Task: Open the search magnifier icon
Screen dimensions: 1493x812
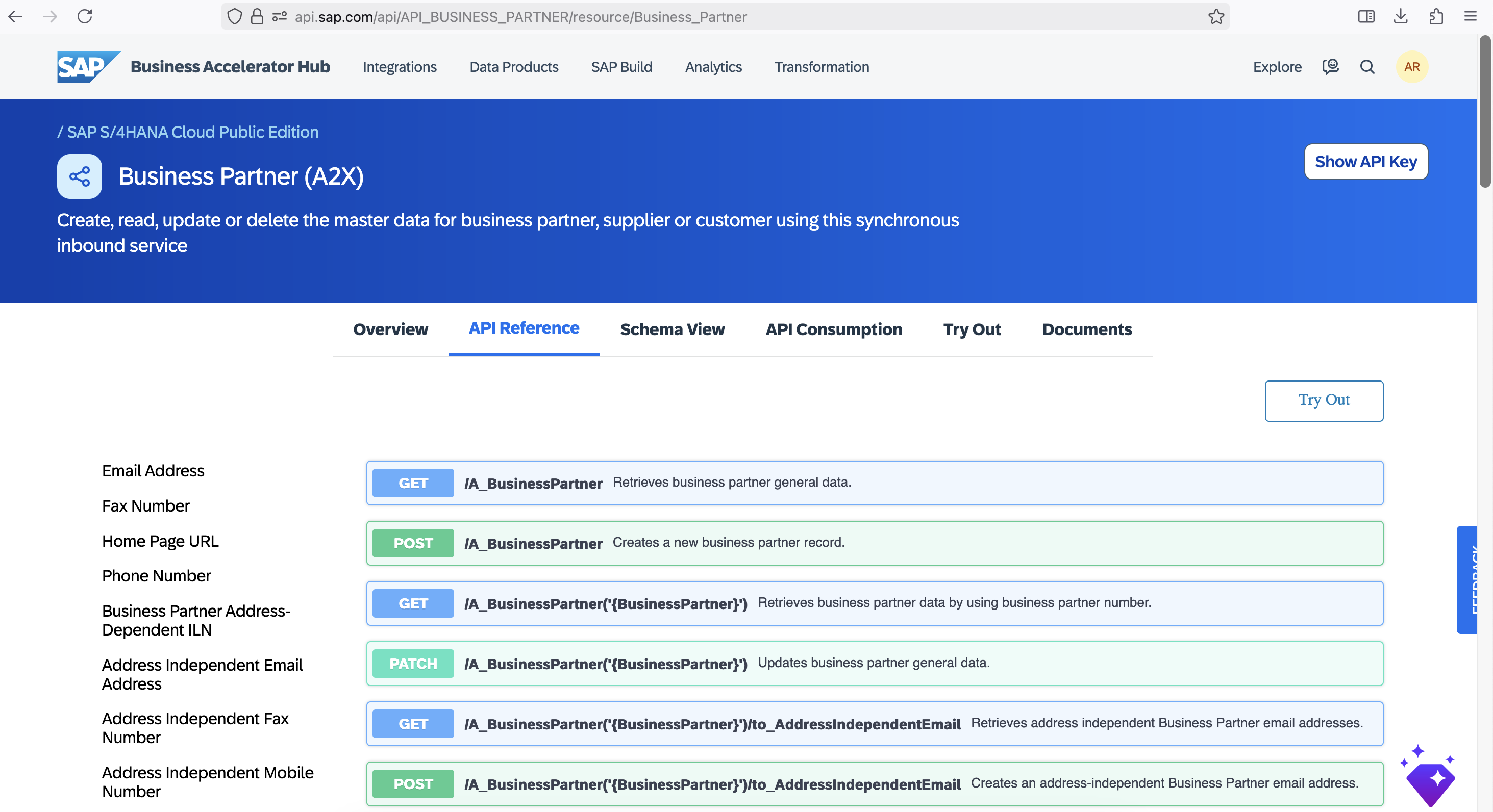Action: 1367,67
